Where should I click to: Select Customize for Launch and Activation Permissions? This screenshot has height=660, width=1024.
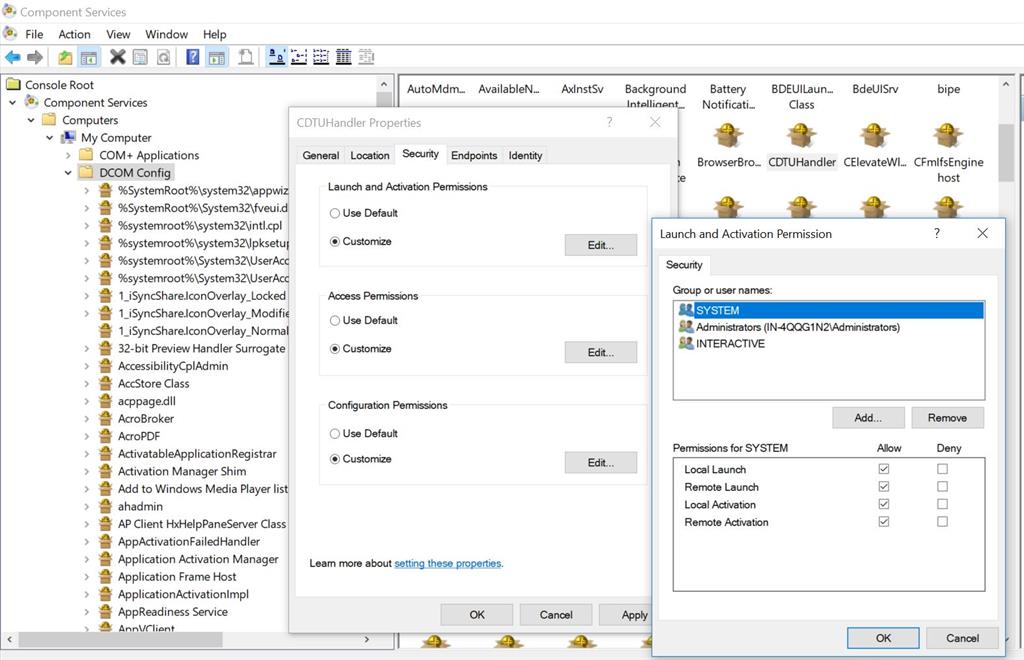pos(335,242)
